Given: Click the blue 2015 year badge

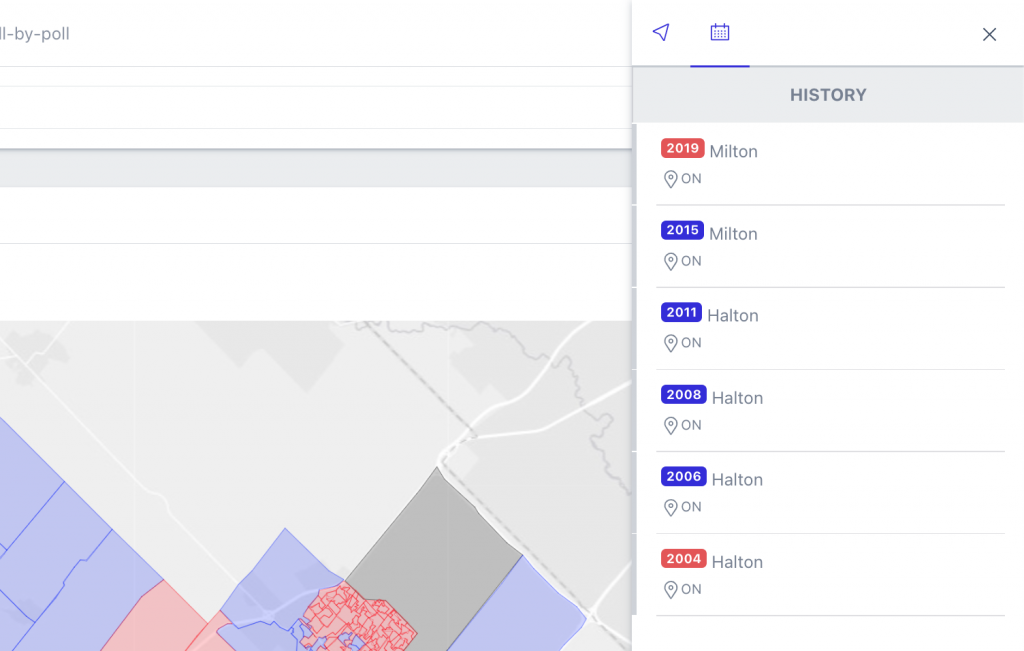Looking at the screenshot, I should coord(683,231).
